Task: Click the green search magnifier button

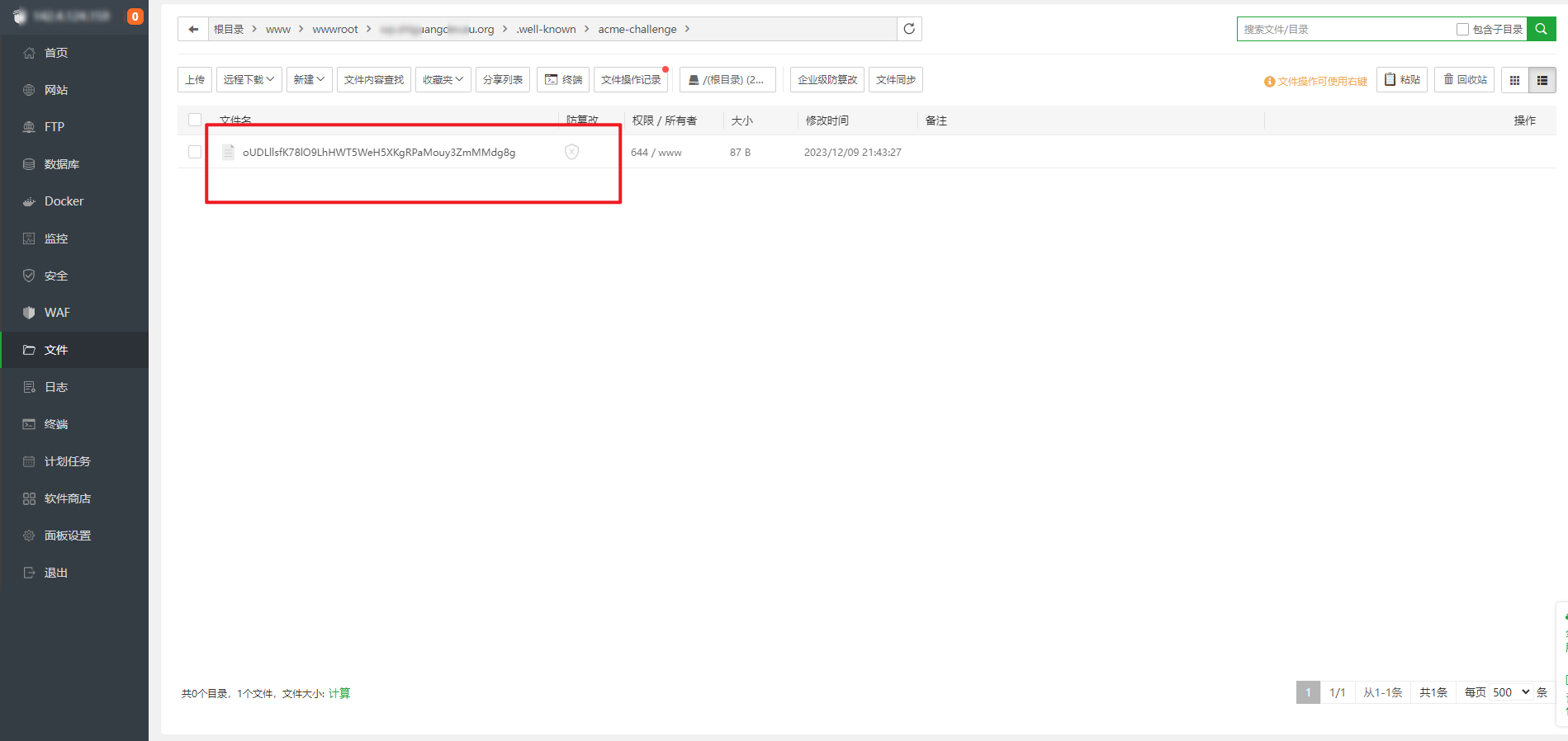Action: pyautogui.click(x=1541, y=29)
